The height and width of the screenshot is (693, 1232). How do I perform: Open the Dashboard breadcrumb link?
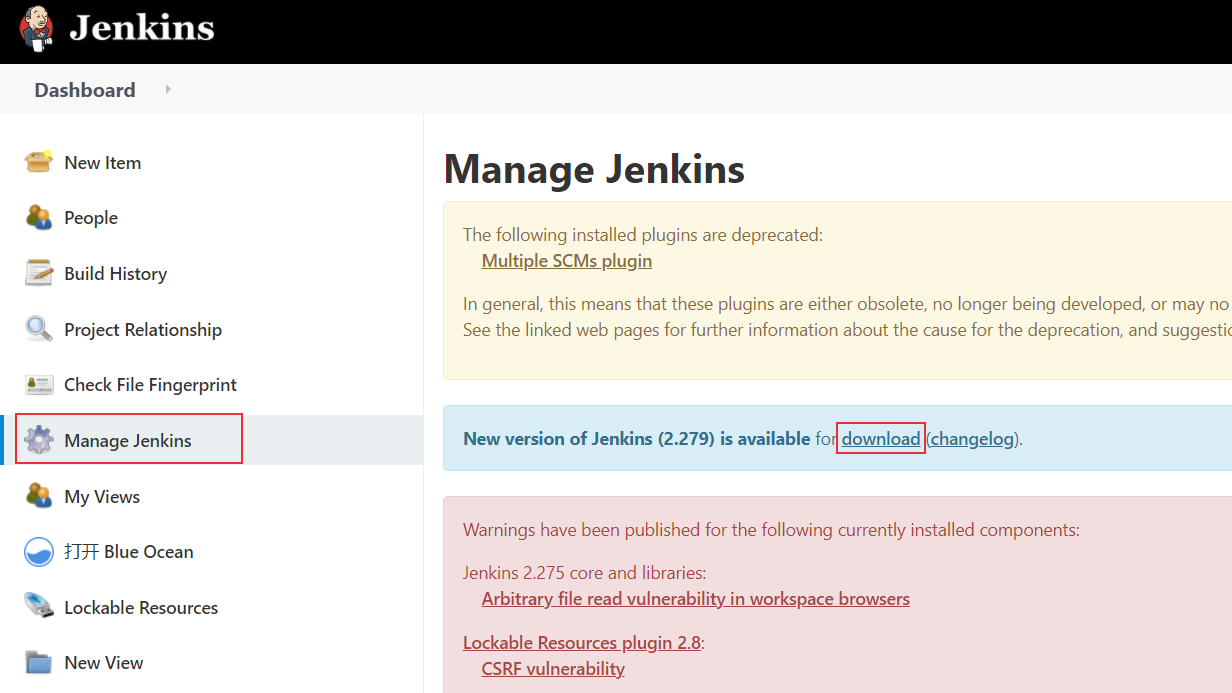[85, 90]
